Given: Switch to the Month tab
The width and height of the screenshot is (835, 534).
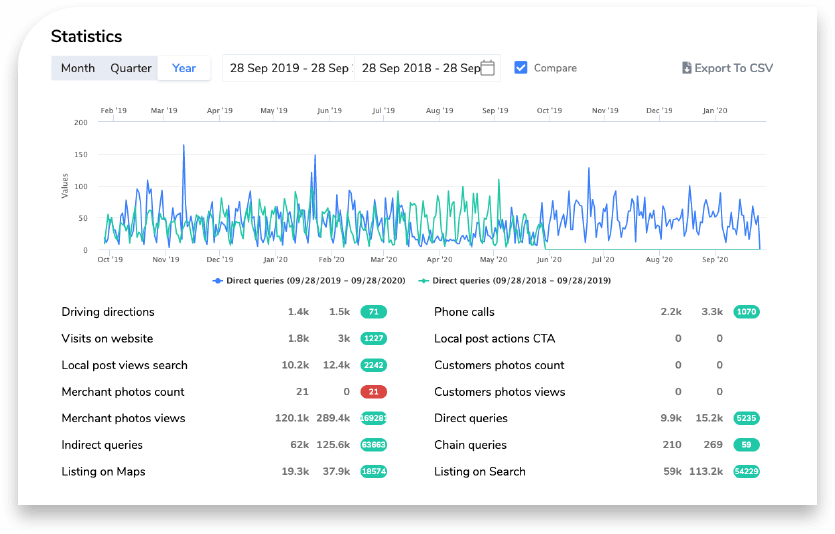Looking at the screenshot, I should tap(78, 68).
